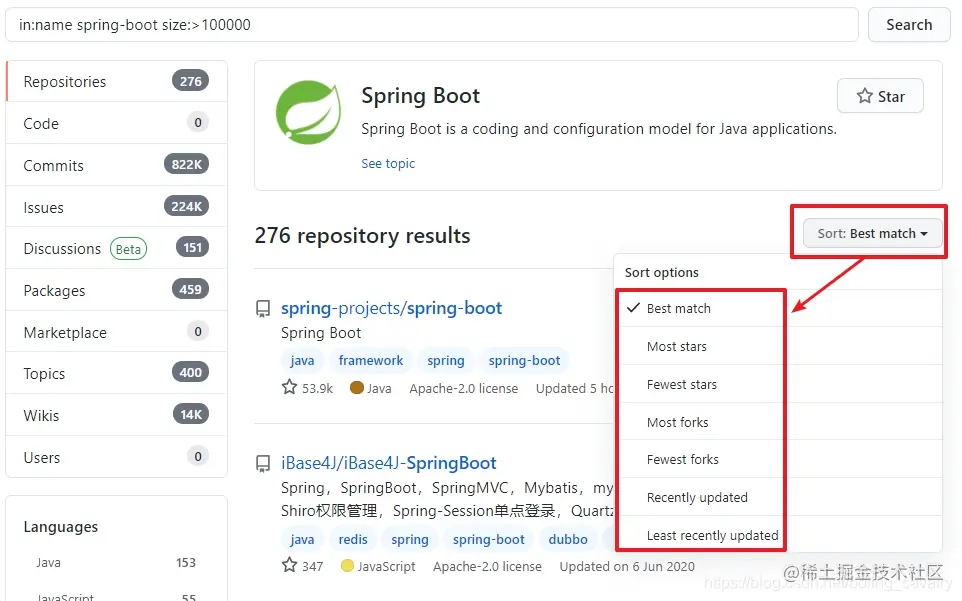Select the Wikis results filter
This screenshot has height=601, width=962.
tap(117, 415)
